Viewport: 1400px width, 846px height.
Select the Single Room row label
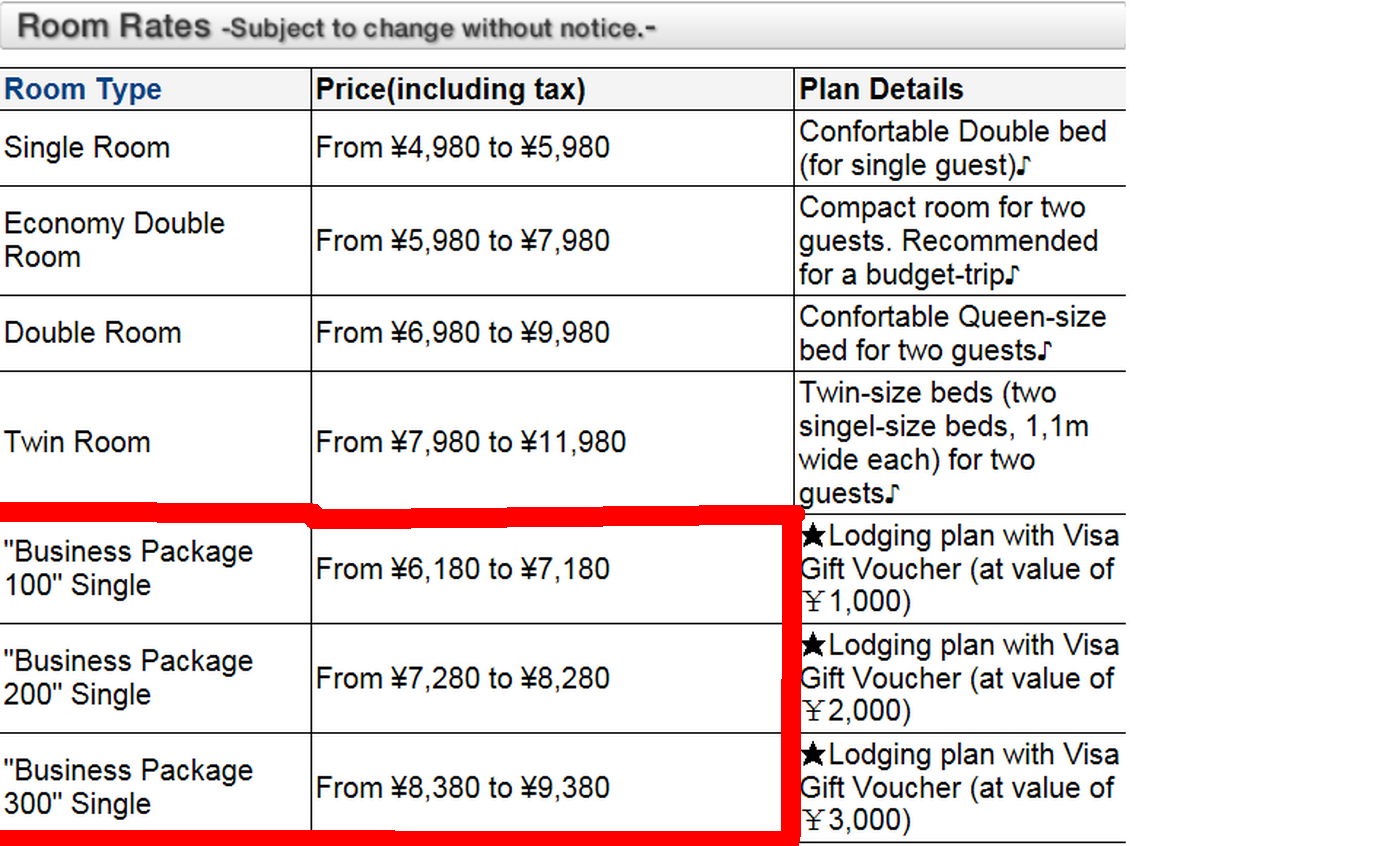[x=87, y=148]
